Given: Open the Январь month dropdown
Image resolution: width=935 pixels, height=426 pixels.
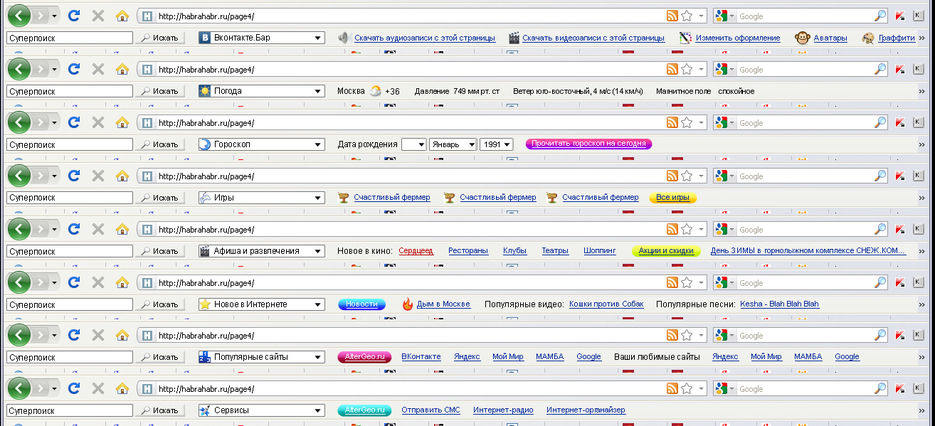Looking at the screenshot, I should click(x=453, y=144).
